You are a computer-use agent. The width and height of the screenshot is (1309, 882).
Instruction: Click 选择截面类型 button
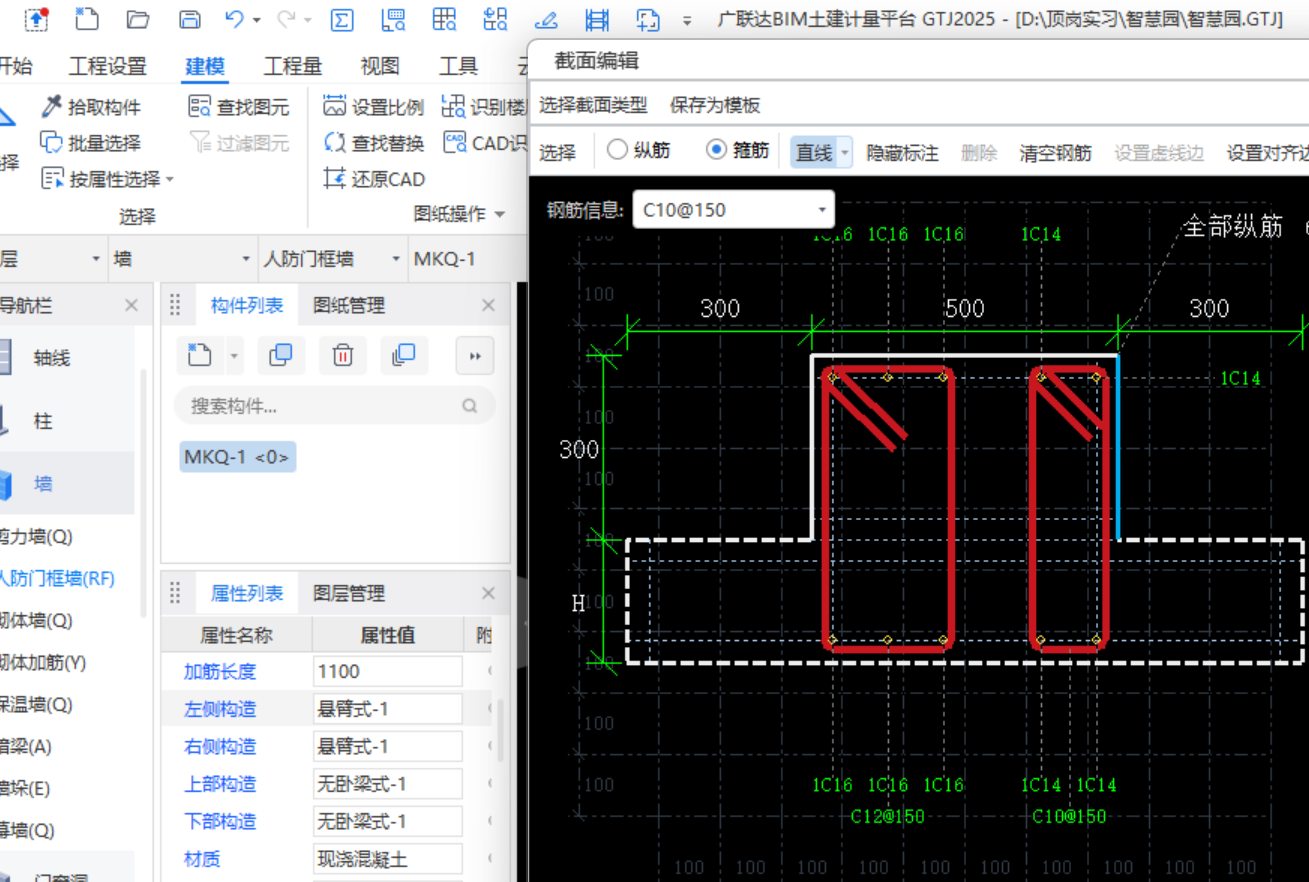(x=593, y=105)
